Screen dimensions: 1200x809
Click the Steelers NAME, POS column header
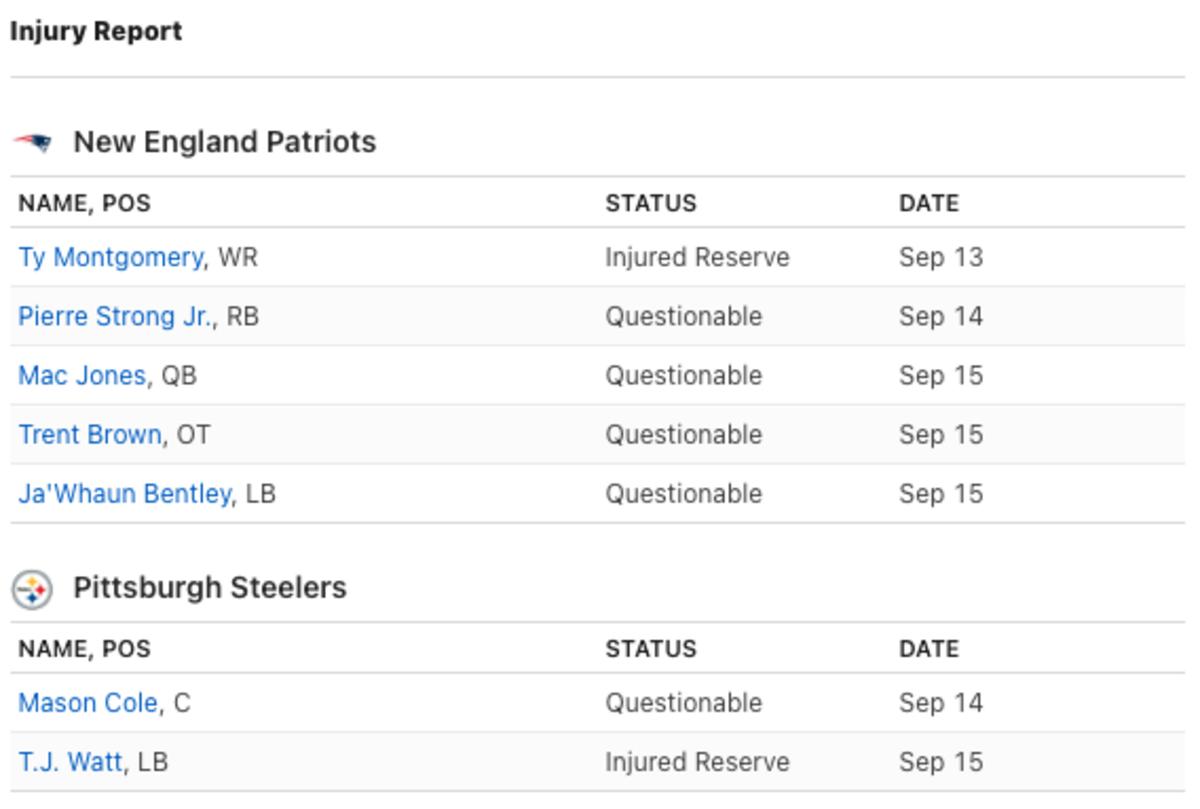coord(84,649)
